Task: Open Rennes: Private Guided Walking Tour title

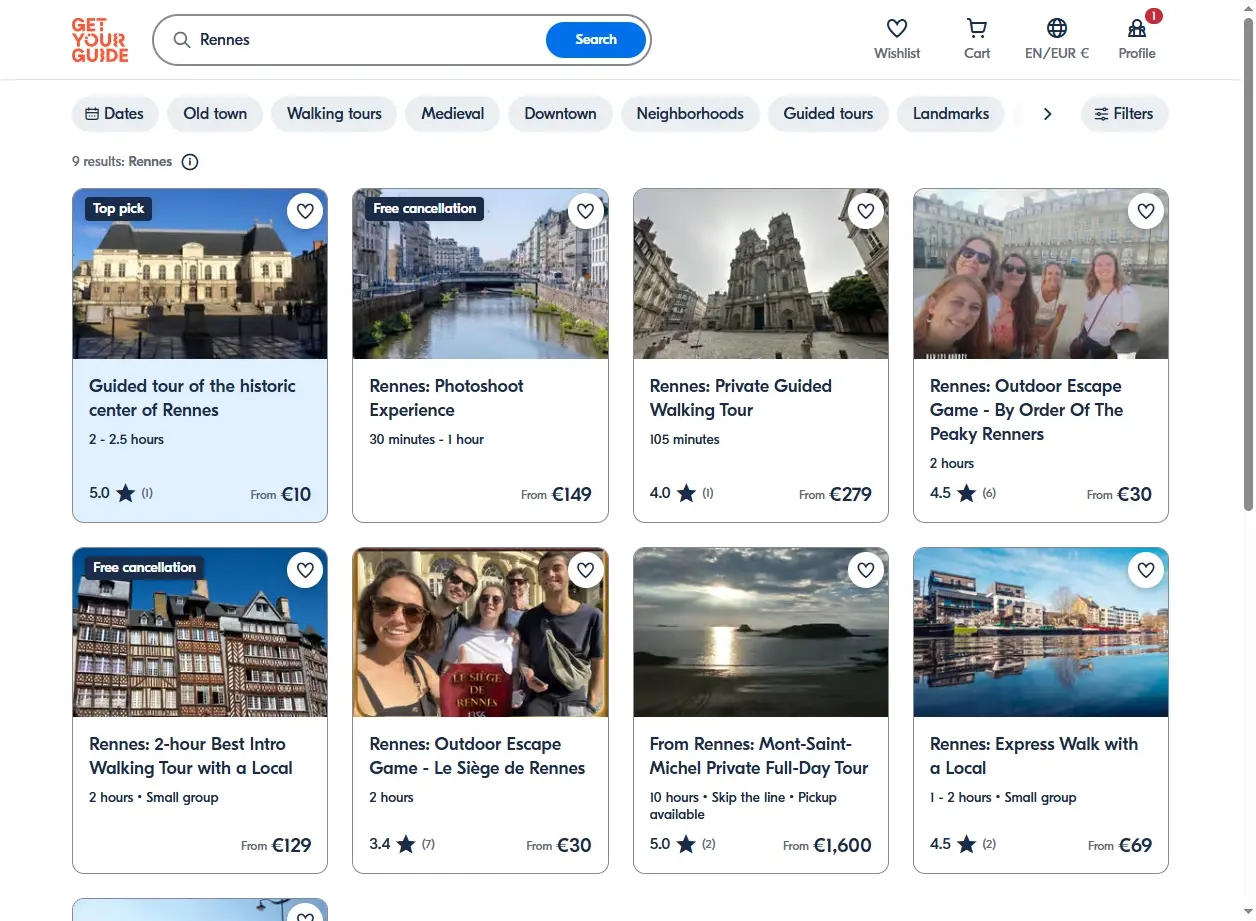Action: (740, 398)
